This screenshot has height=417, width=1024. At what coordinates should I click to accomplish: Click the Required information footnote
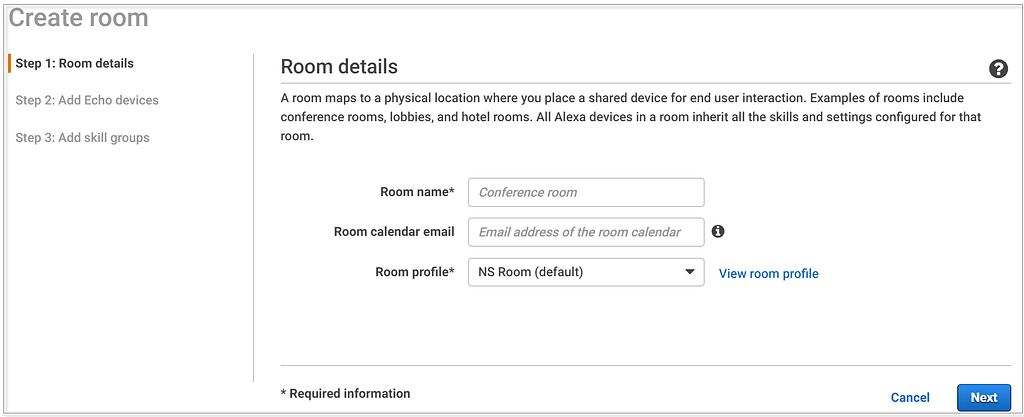(x=345, y=394)
